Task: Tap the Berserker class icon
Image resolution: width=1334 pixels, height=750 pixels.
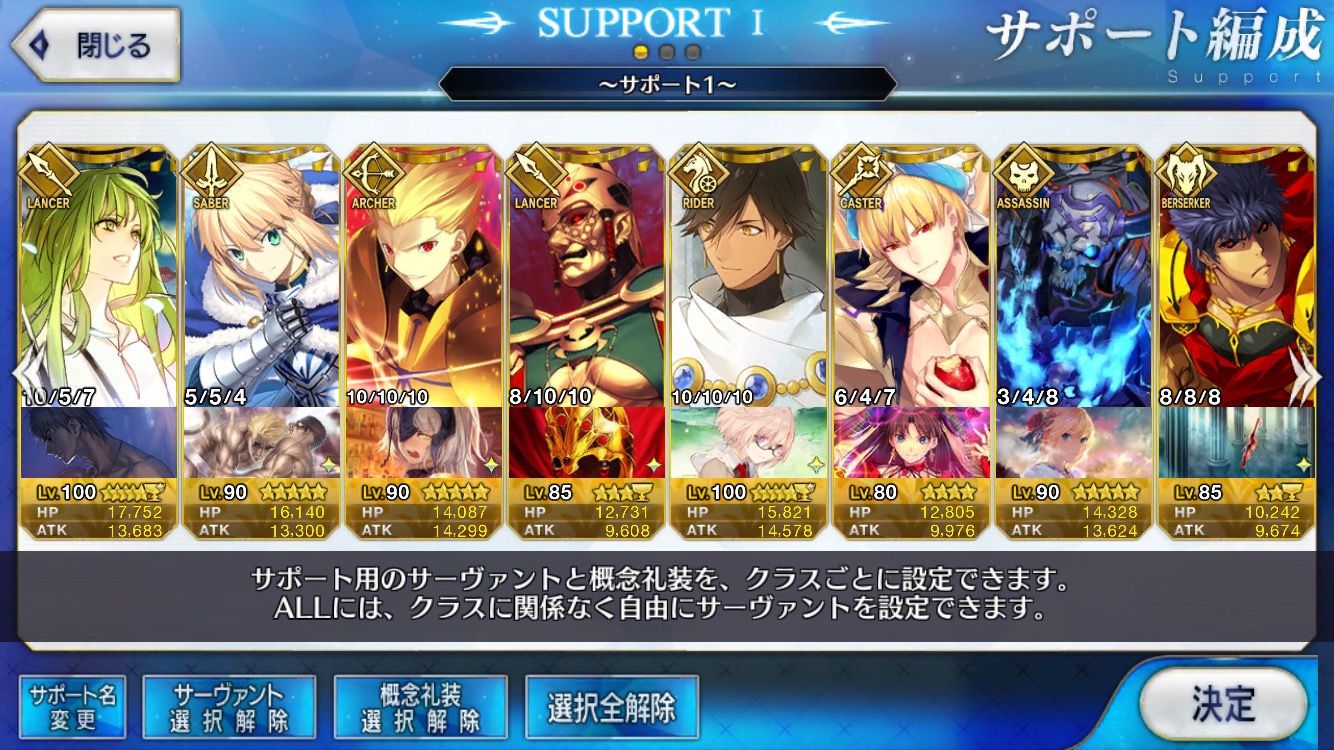Action: click(1185, 171)
